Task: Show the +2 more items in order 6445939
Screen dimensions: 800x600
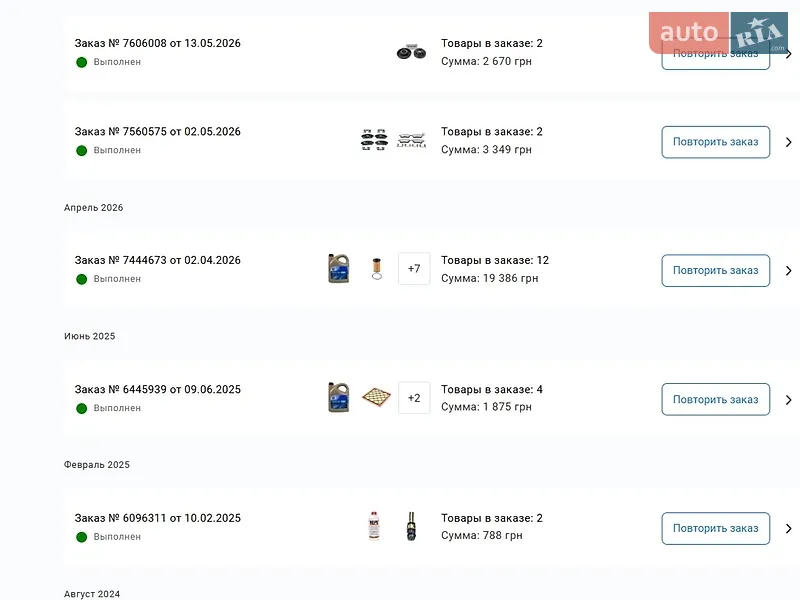Action: pyautogui.click(x=414, y=397)
